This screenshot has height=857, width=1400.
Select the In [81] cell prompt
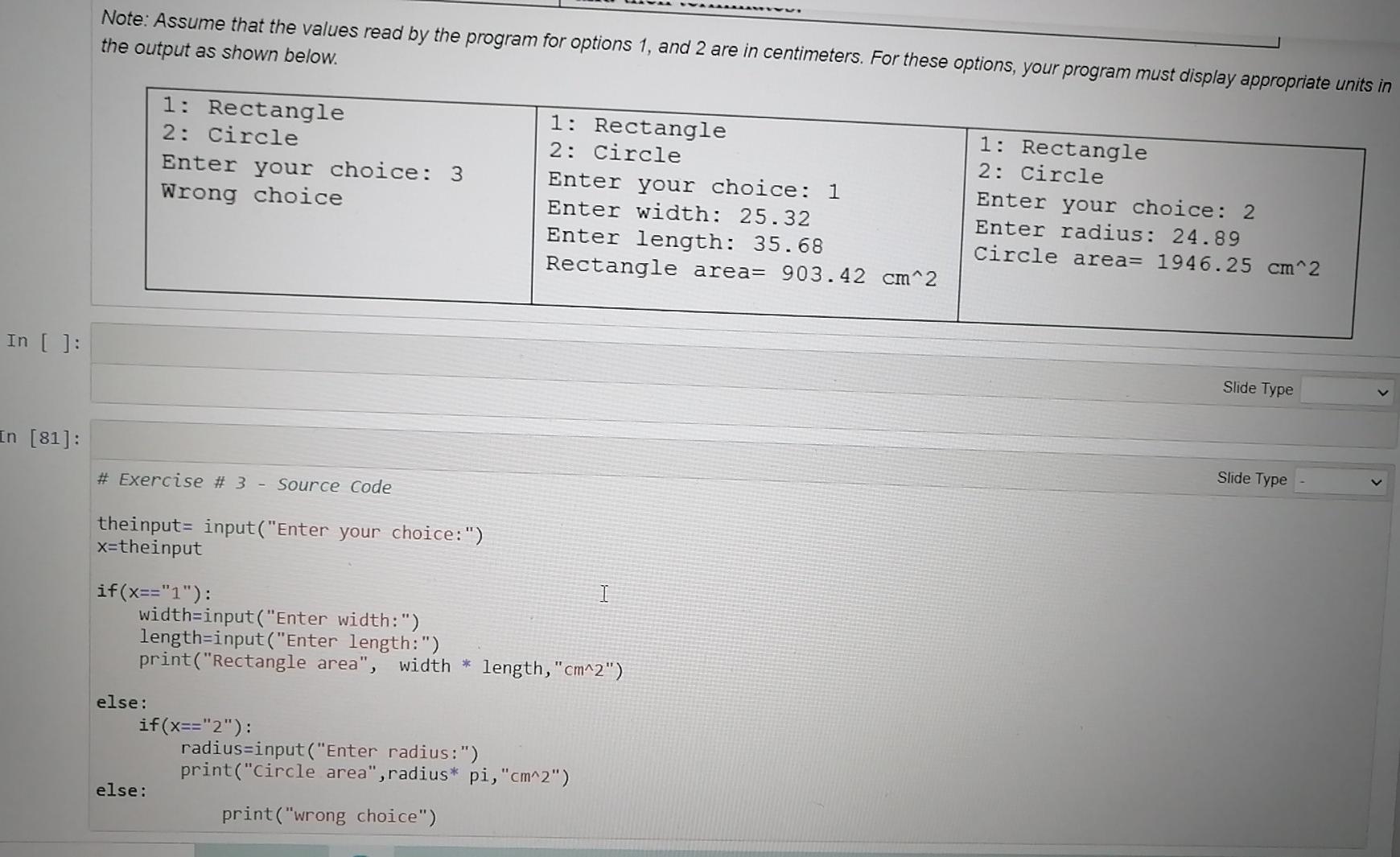(x=40, y=438)
